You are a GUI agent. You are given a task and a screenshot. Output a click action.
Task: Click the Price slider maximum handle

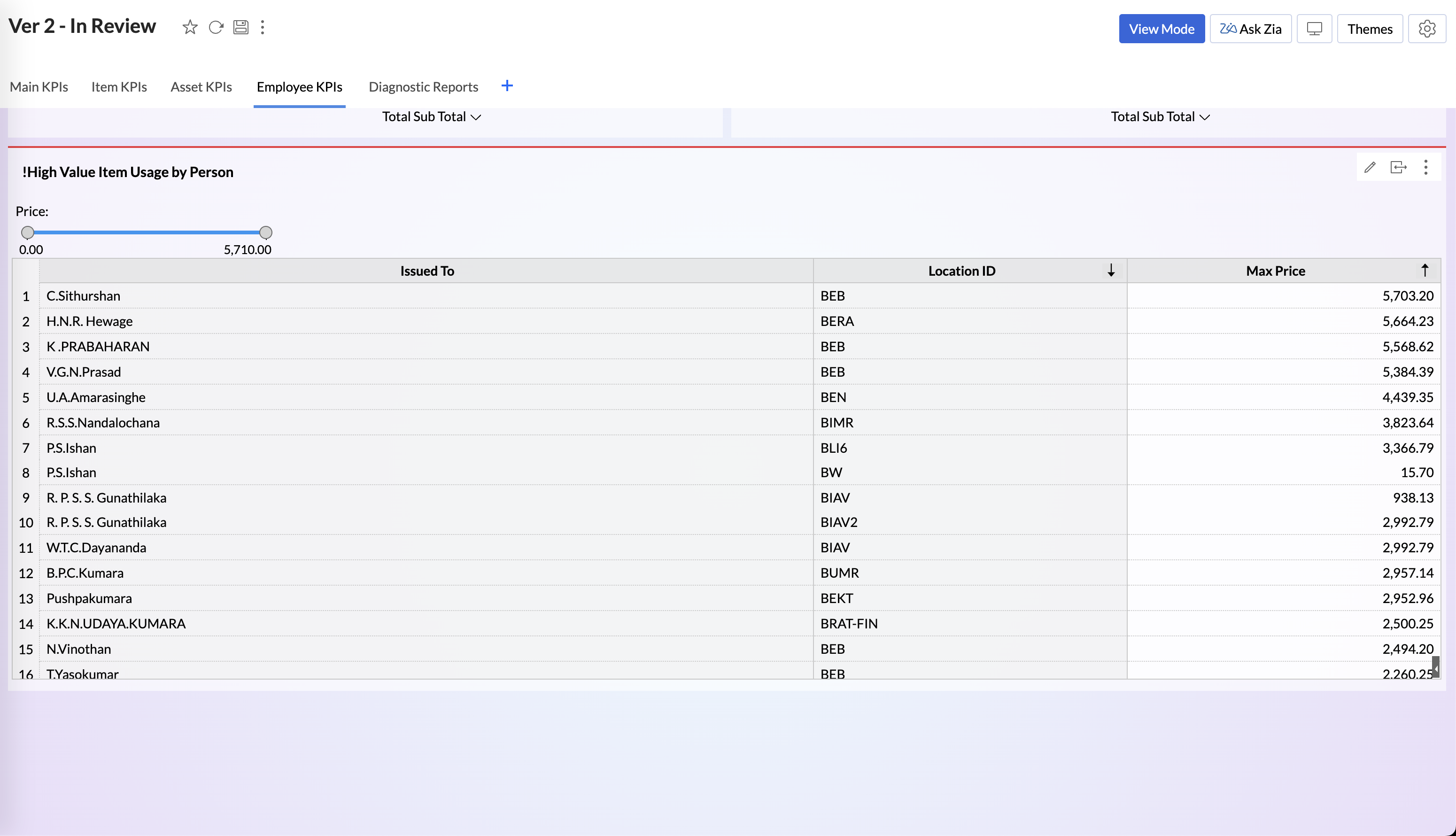[x=265, y=232]
